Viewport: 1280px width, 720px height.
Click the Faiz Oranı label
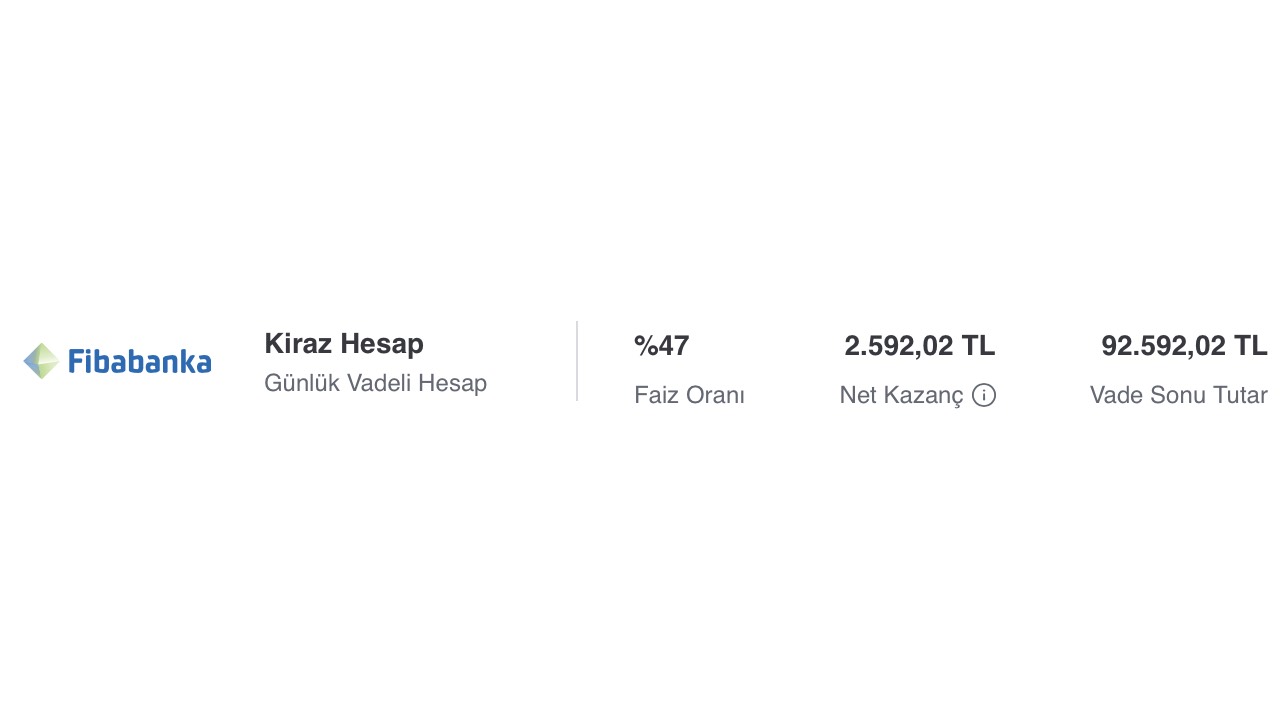(x=689, y=395)
